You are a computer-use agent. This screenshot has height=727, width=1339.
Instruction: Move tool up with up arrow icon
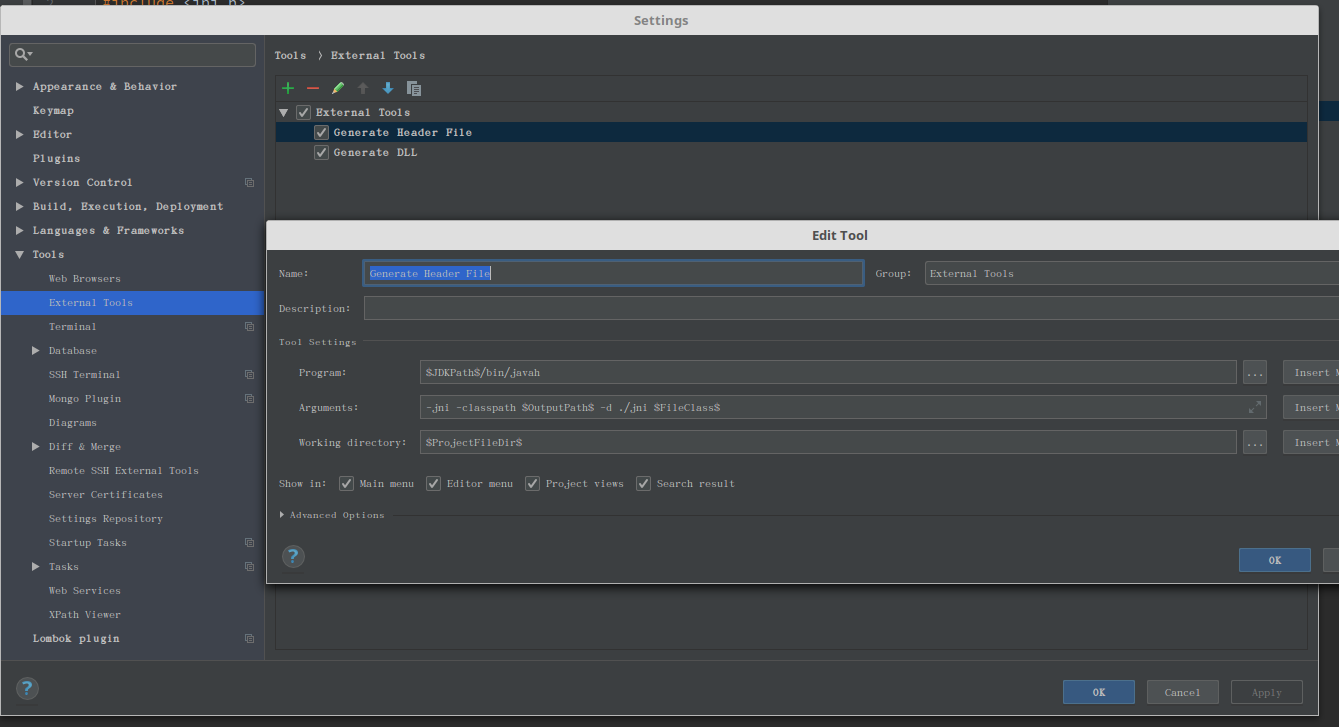tap(363, 88)
